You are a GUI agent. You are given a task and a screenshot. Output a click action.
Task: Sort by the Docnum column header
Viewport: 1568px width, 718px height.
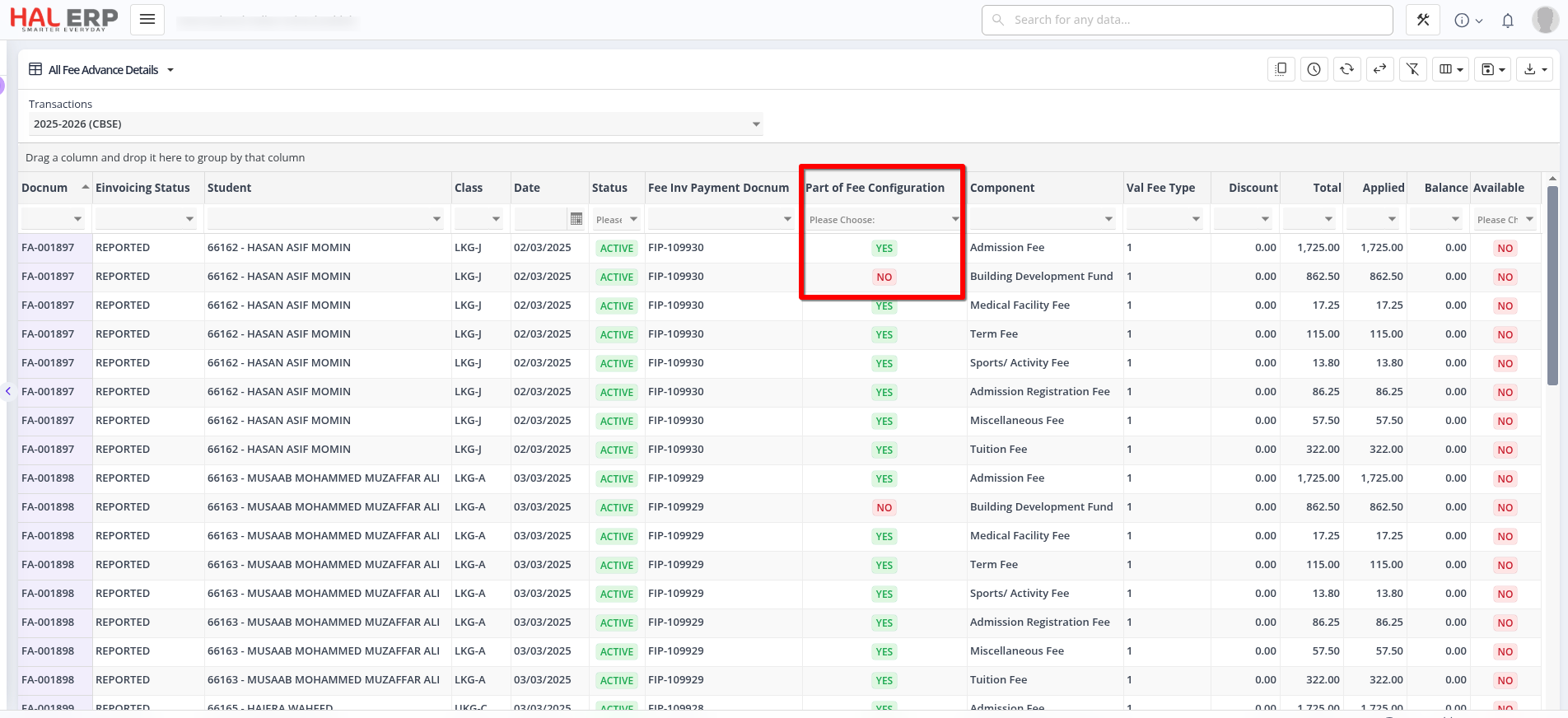pos(45,188)
